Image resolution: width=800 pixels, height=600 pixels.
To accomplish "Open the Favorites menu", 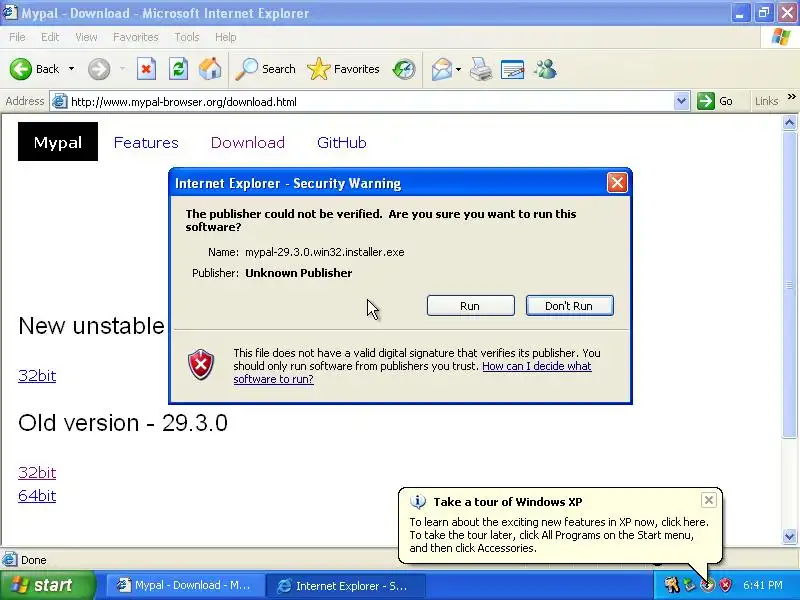I will pyautogui.click(x=136, y=37).
